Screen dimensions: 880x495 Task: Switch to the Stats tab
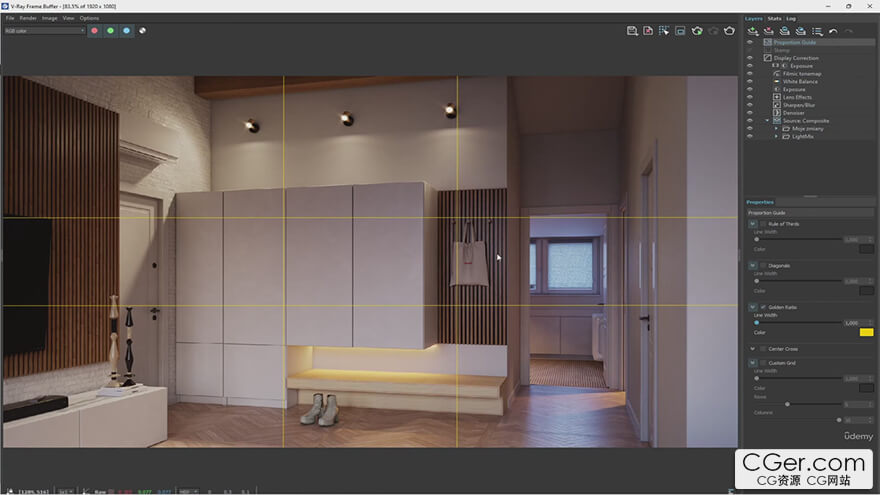click(774, 18)
